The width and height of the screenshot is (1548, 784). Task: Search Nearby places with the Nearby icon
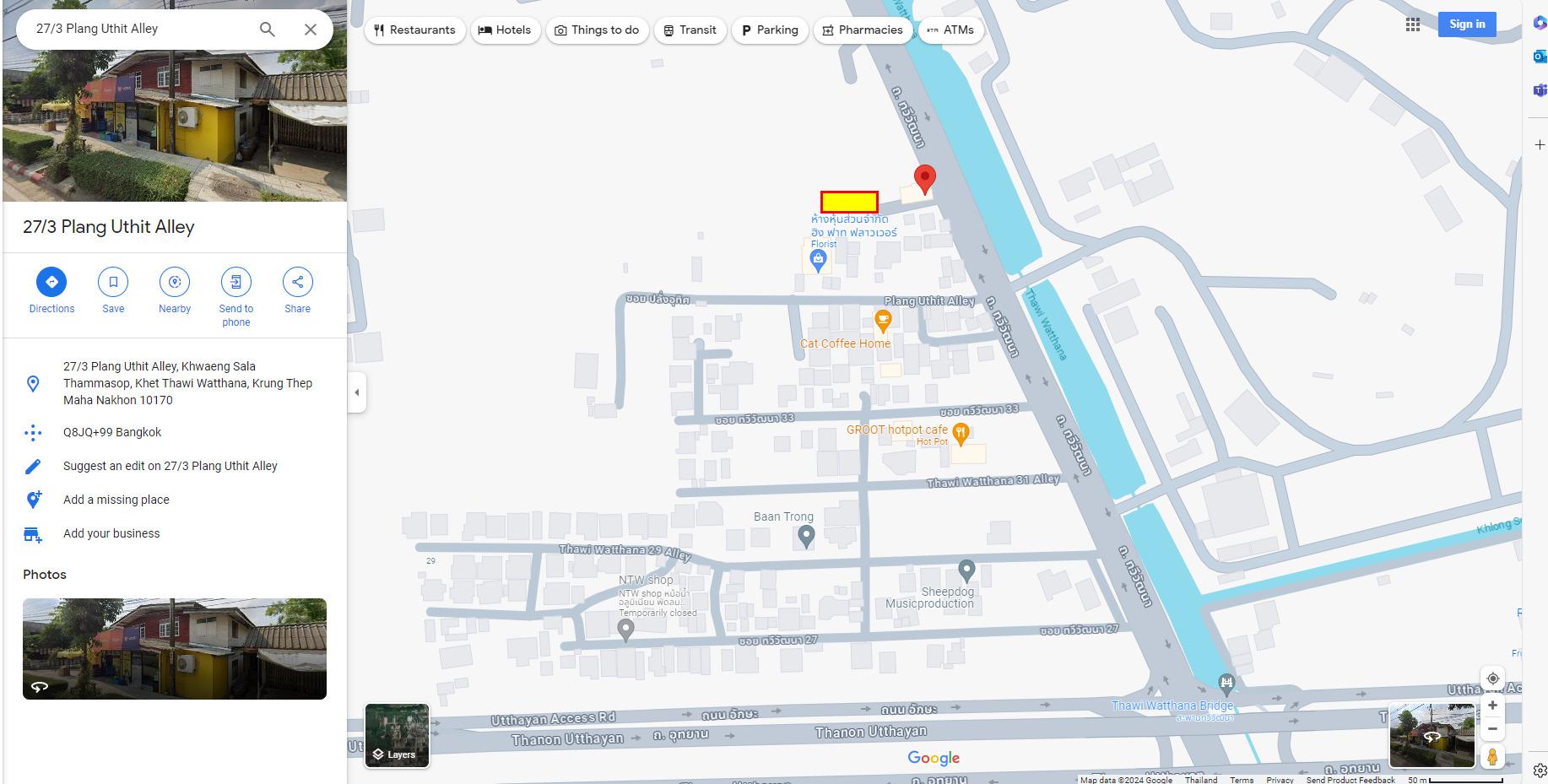coord(175,282)
